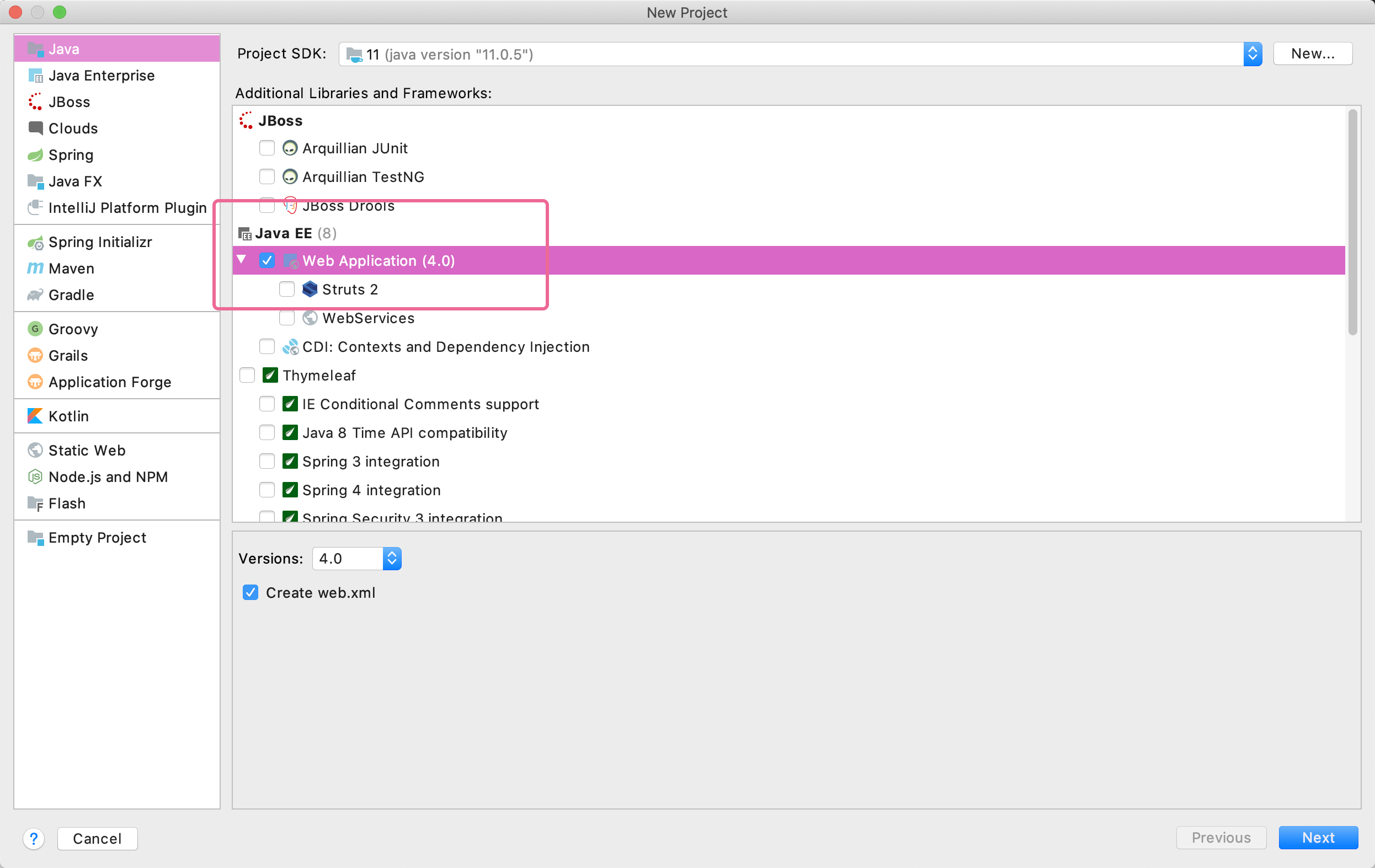This screenshot has height=868, width=1375.
Task: Click the JBoss red dots icon in sidebar
Action: [35, 101]
